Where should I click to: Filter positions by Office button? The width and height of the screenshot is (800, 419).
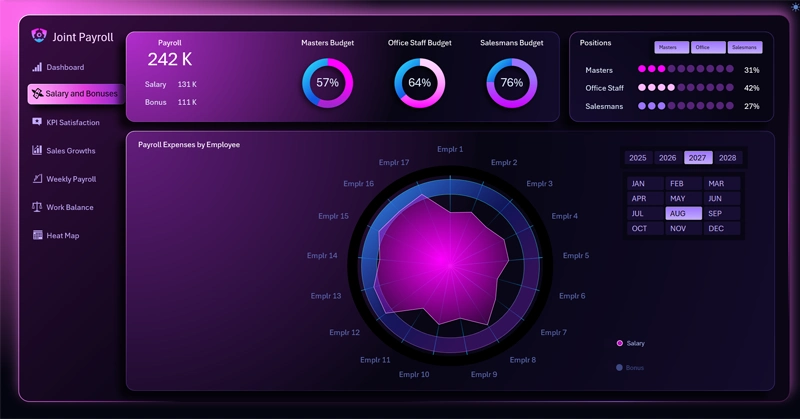[x=708, y=47]
